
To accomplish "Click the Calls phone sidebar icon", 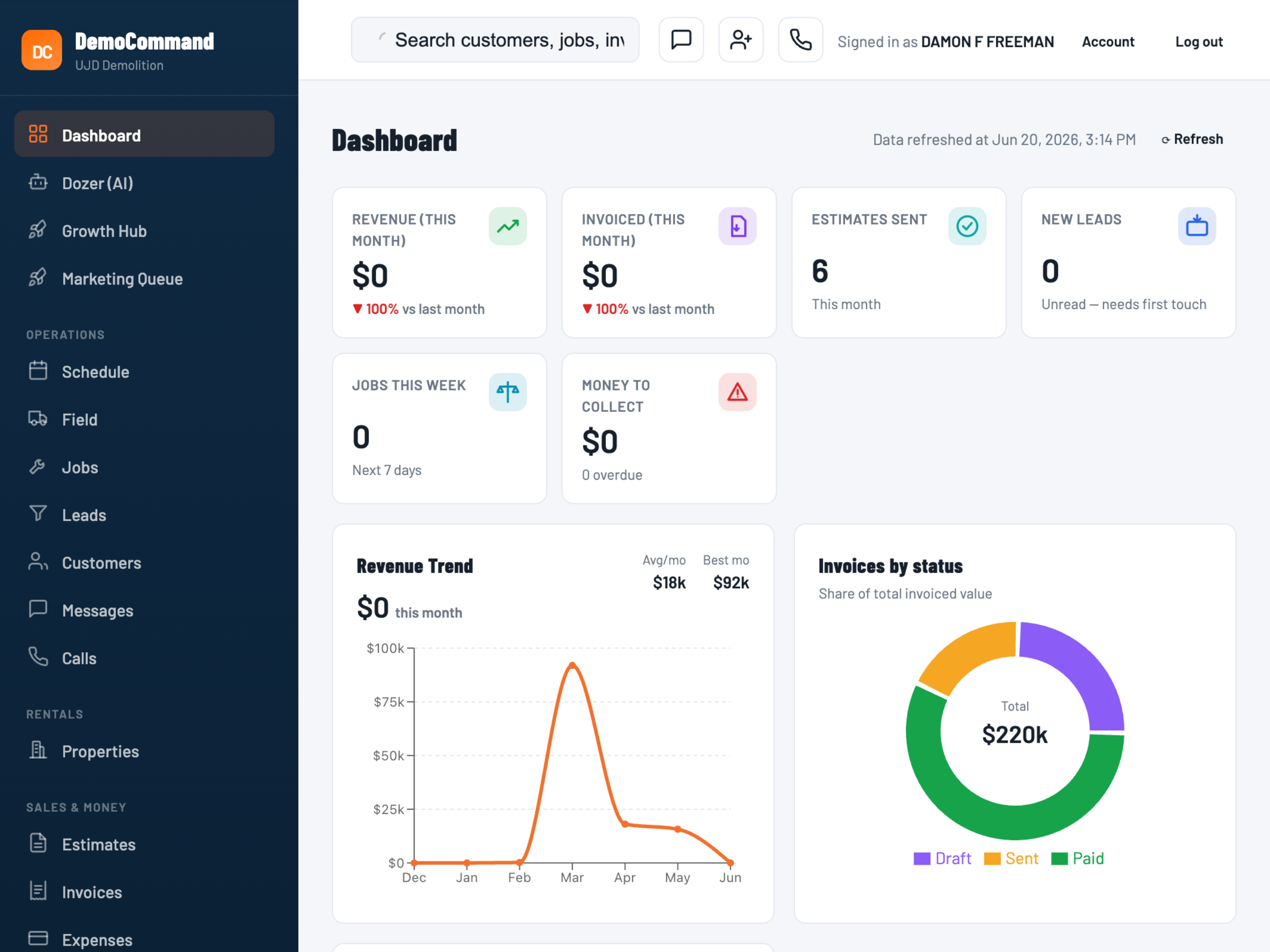I will point(38,656).
